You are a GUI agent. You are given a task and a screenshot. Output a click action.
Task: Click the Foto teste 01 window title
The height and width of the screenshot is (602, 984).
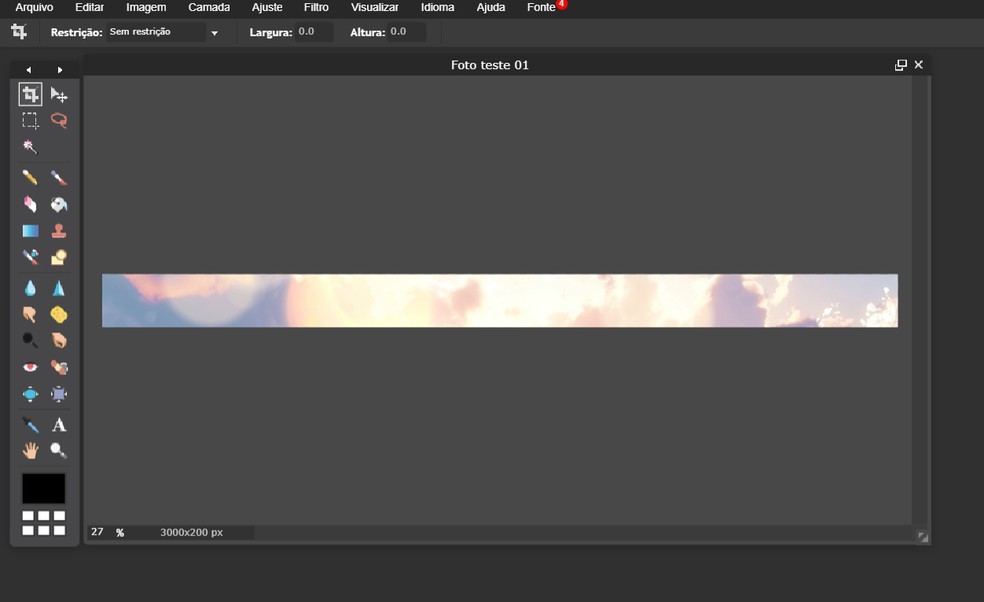pyautogui.click(x=489, y=65)
